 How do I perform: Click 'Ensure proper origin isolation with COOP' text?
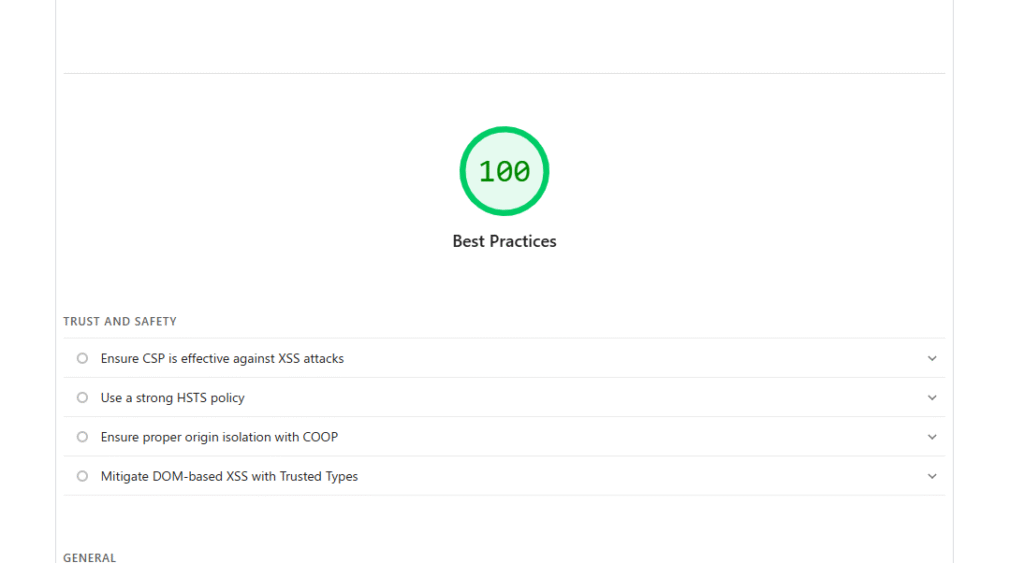pyautogui.click(x=219, y=437)
